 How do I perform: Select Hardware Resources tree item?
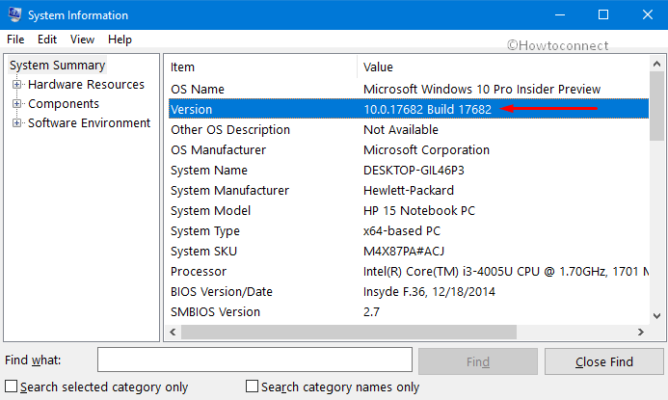(x=86, y=84)
